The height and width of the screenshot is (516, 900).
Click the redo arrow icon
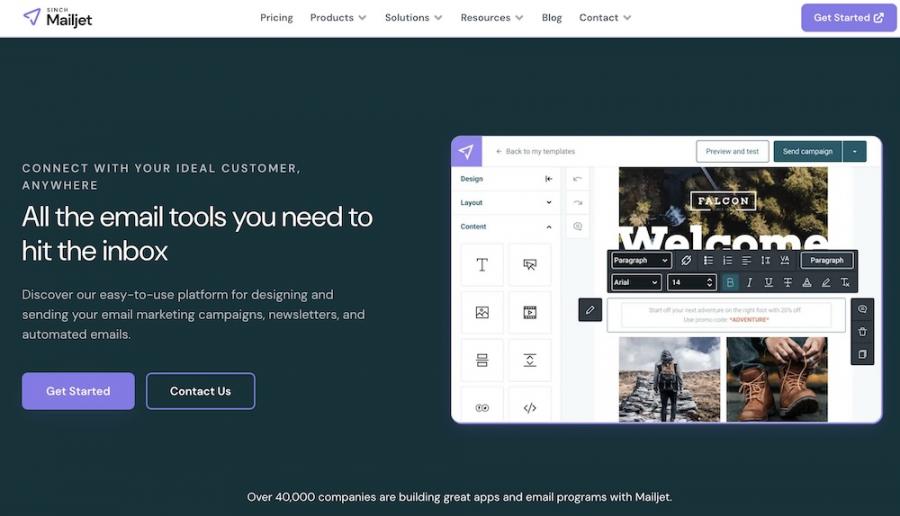click(x=577, y=203)
